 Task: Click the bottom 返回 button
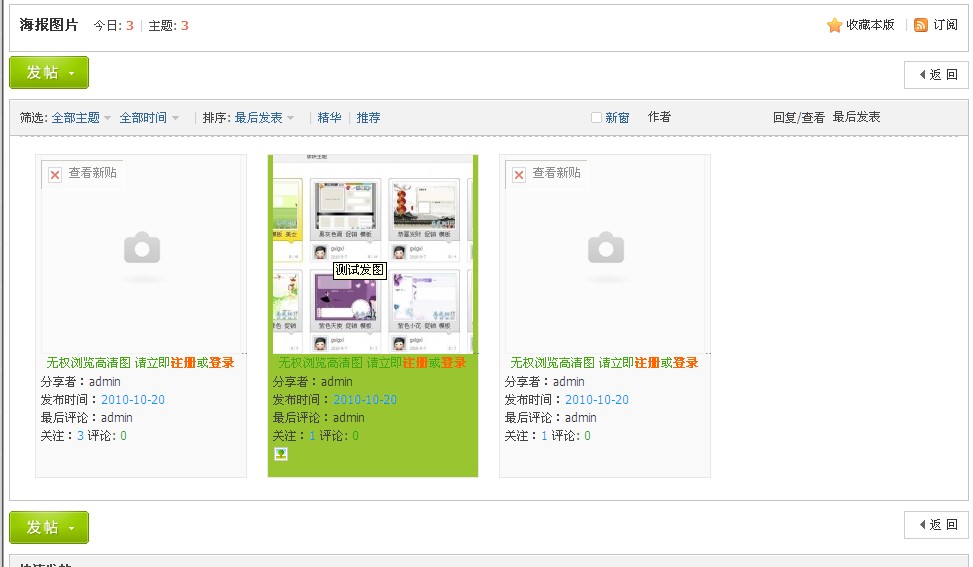click(936, 525)
